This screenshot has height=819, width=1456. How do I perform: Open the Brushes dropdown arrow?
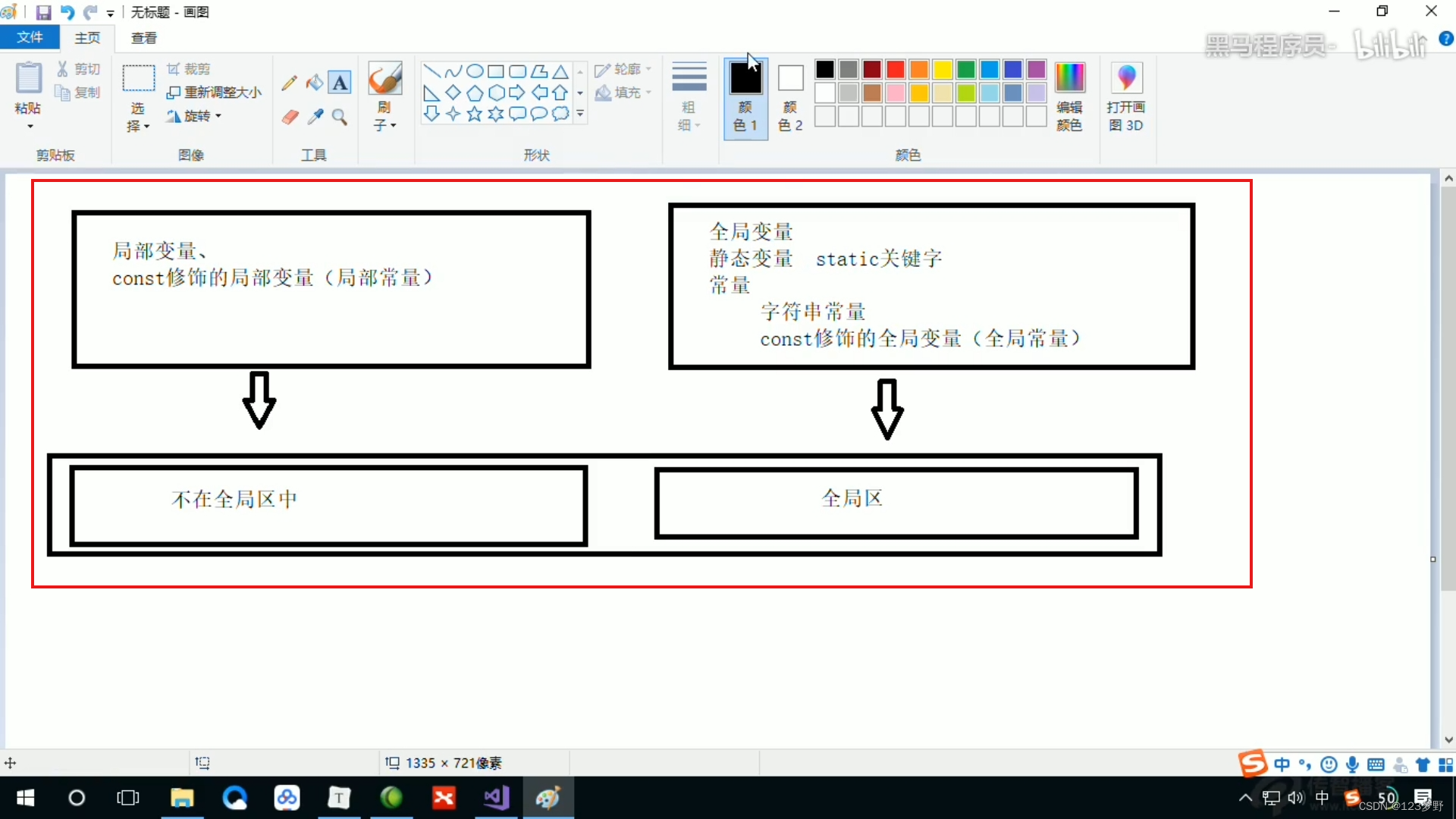tap(393, 125)
